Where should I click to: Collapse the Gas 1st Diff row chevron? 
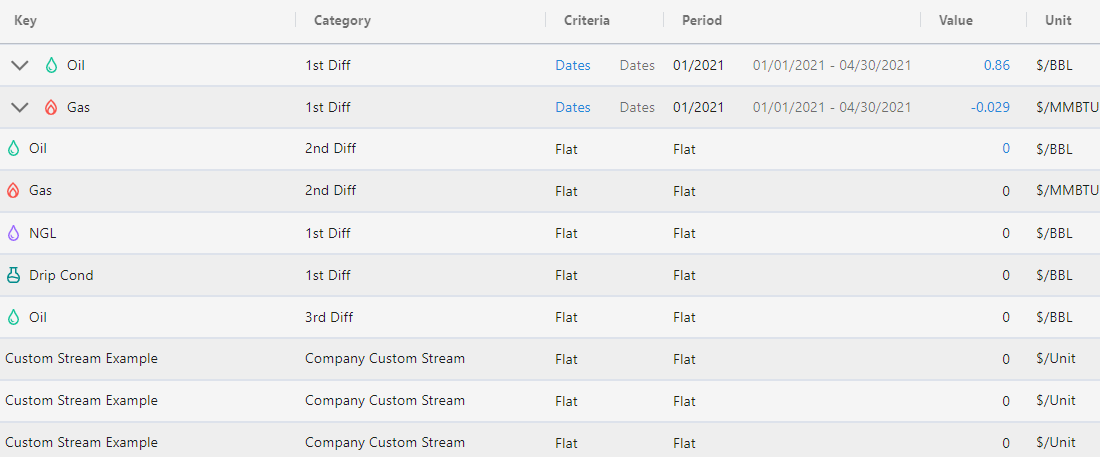(20, 107)
